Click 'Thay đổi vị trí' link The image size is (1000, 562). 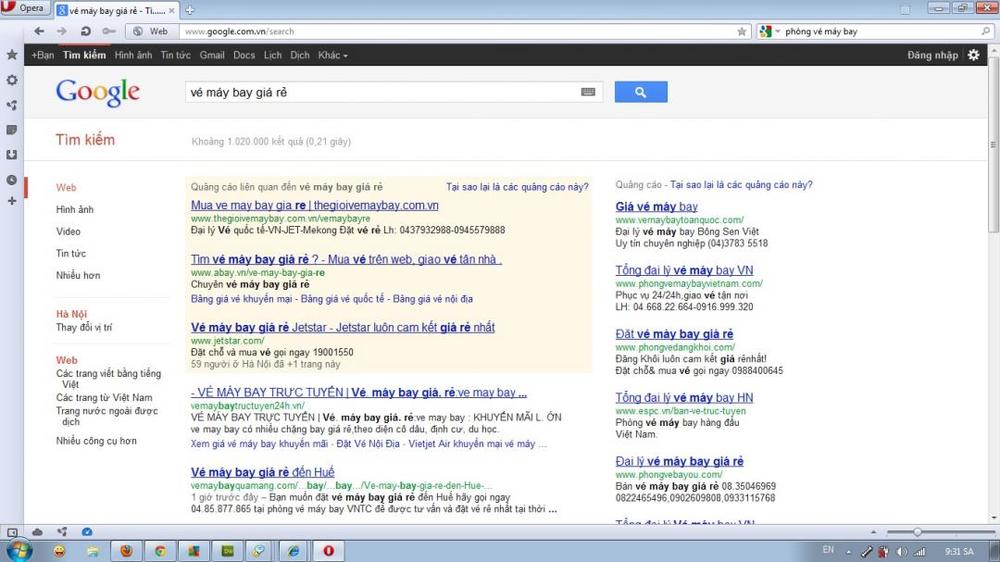(x=84, y=327)
